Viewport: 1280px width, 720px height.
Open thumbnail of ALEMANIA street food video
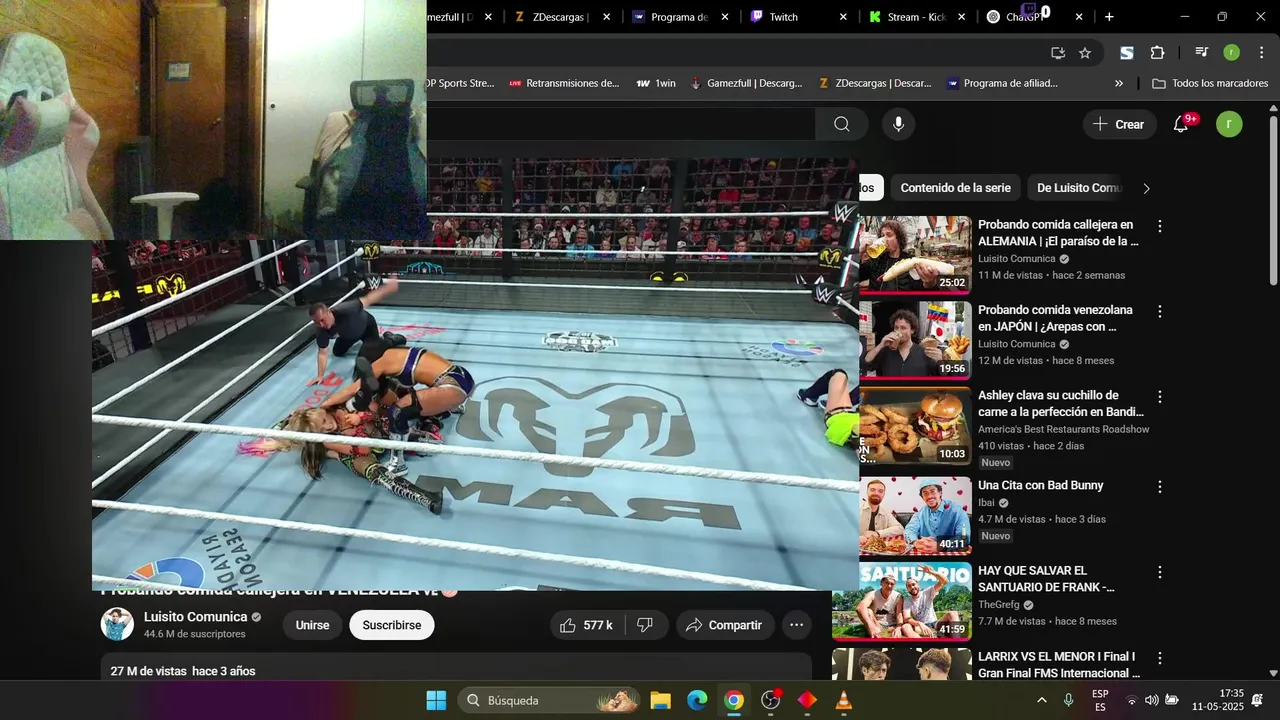[x=915, y=254]
